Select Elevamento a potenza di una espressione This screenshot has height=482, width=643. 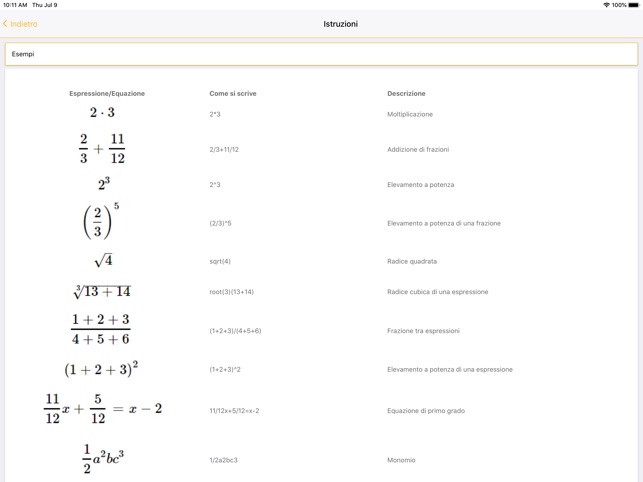[x=450, y=369]
